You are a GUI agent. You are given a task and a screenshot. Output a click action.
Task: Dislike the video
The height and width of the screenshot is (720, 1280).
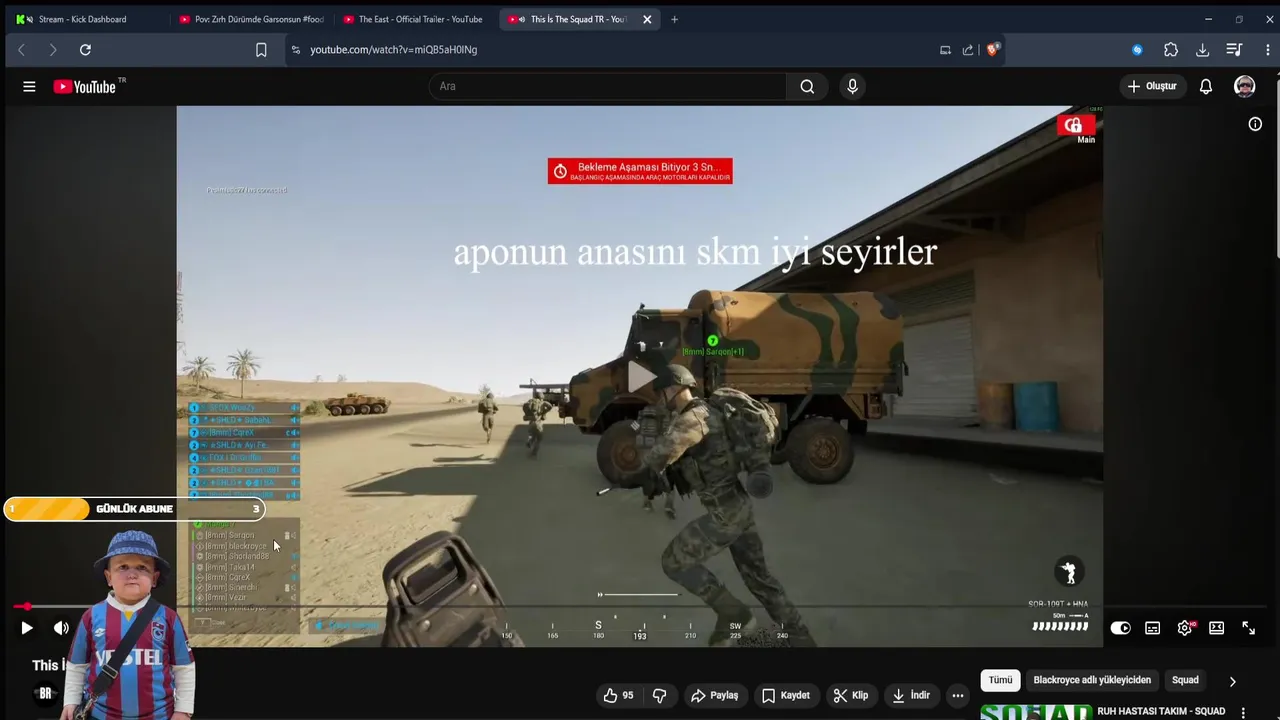click(659, 695)
